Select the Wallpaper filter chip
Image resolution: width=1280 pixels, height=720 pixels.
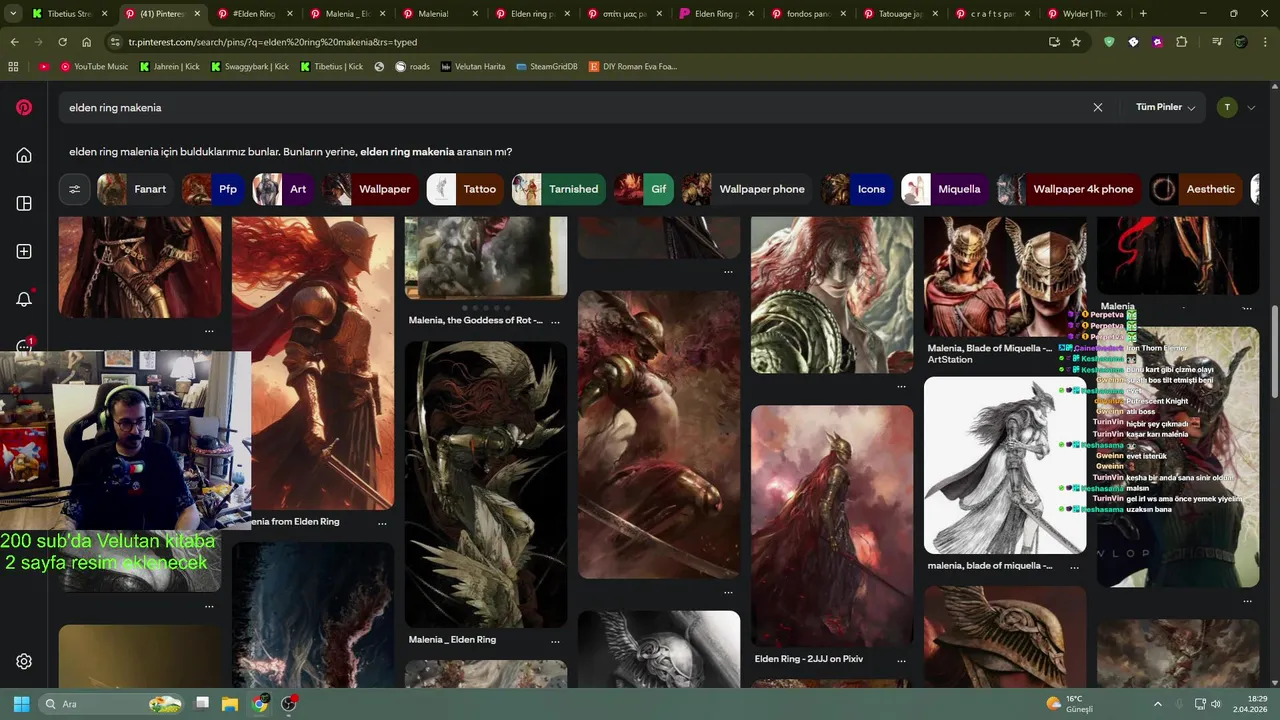click(x=370, y=189)
